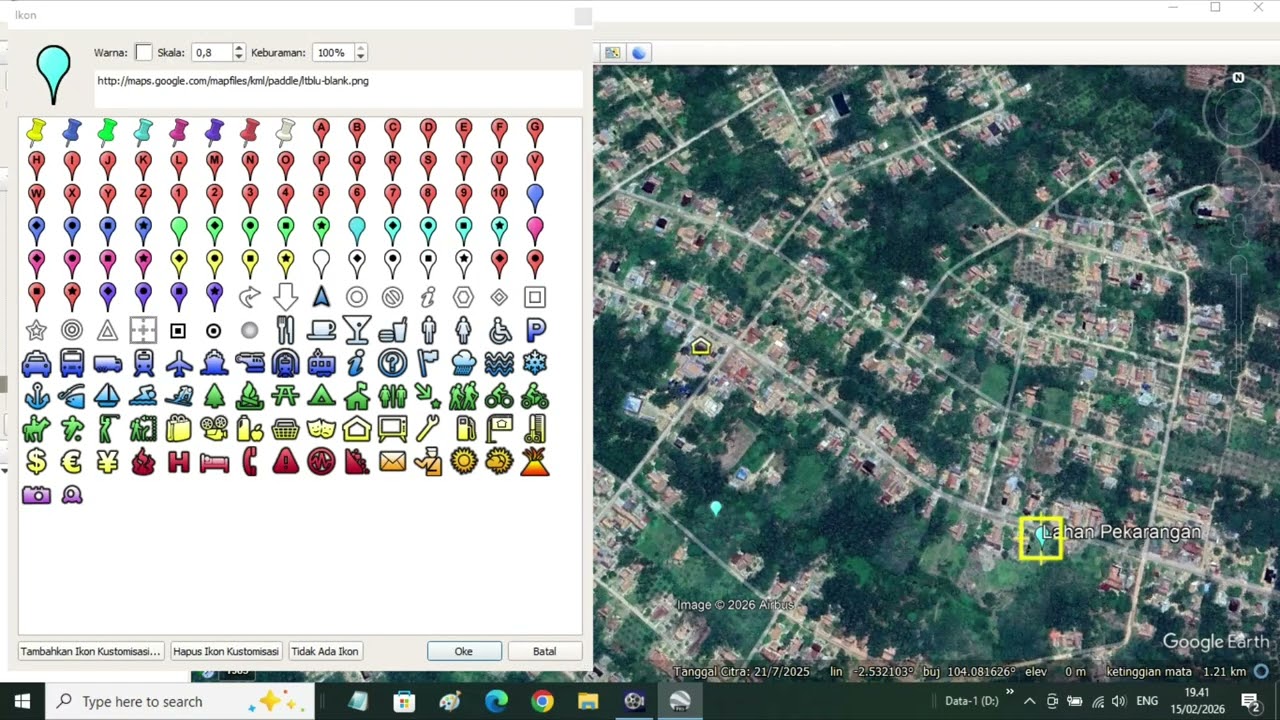
Task: Pick the blue parking P icon
Action: pos(535,329)
